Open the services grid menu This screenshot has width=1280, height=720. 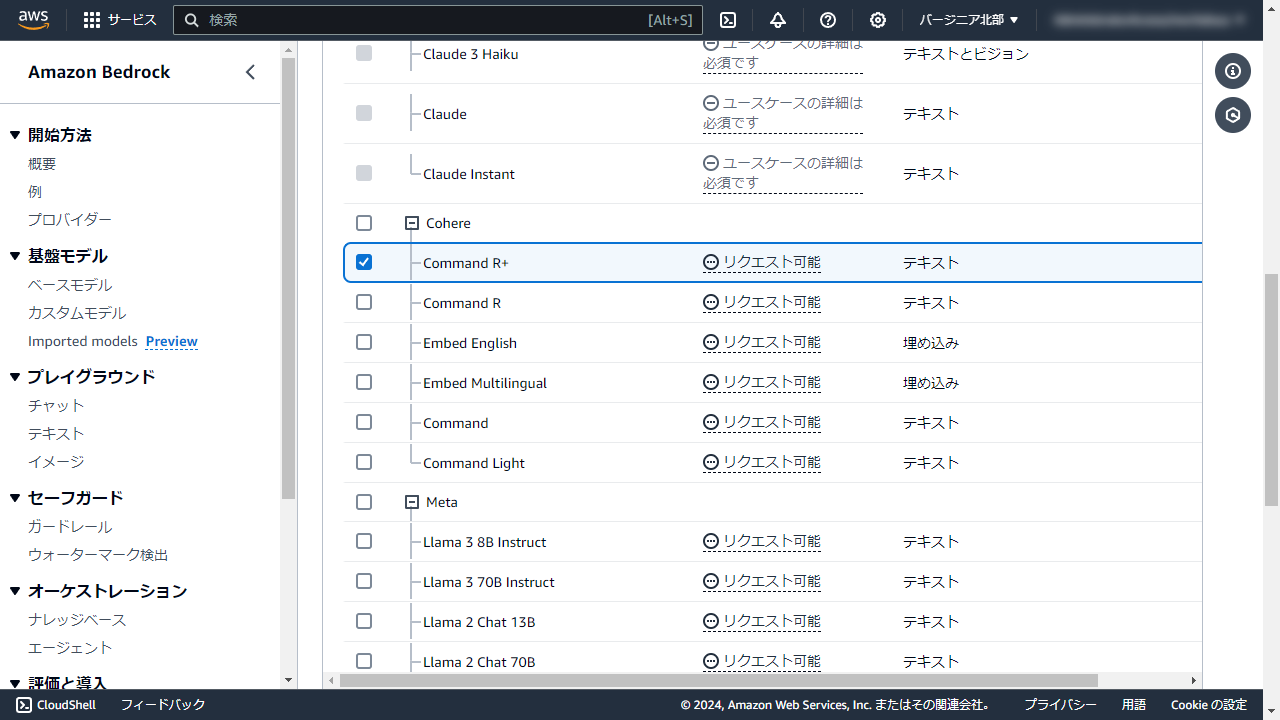point(119,20)
